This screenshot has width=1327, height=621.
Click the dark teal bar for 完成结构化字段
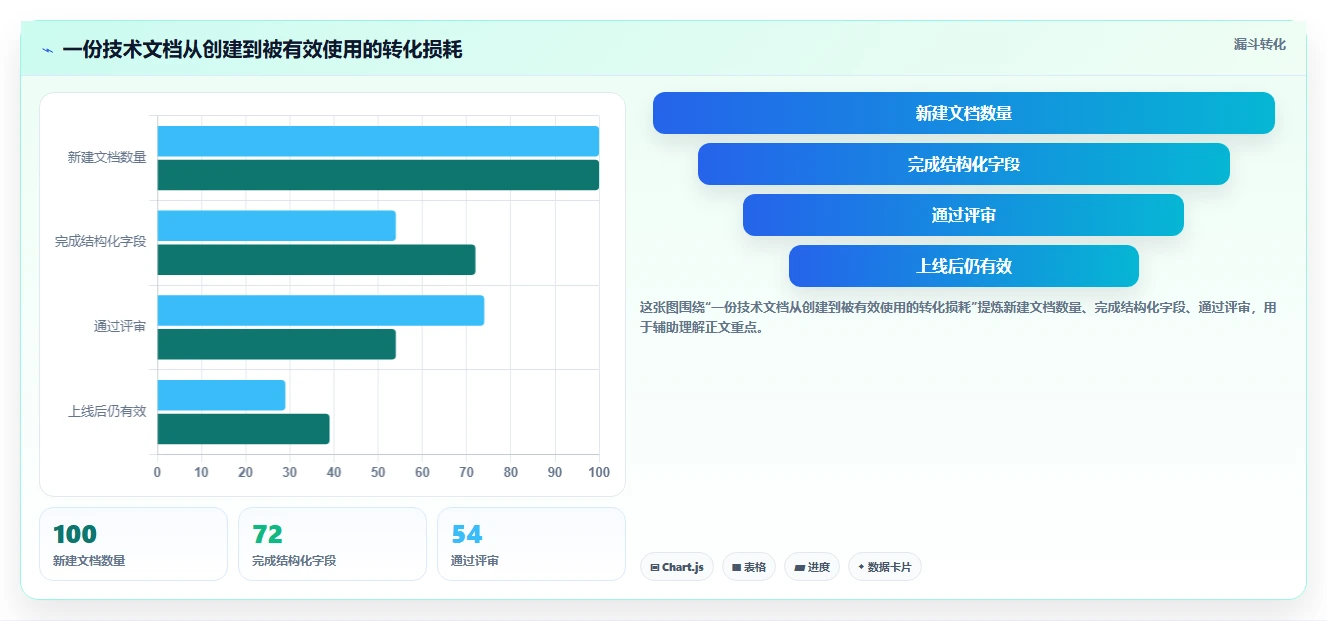pyautogui.click(x=316, y=260)
